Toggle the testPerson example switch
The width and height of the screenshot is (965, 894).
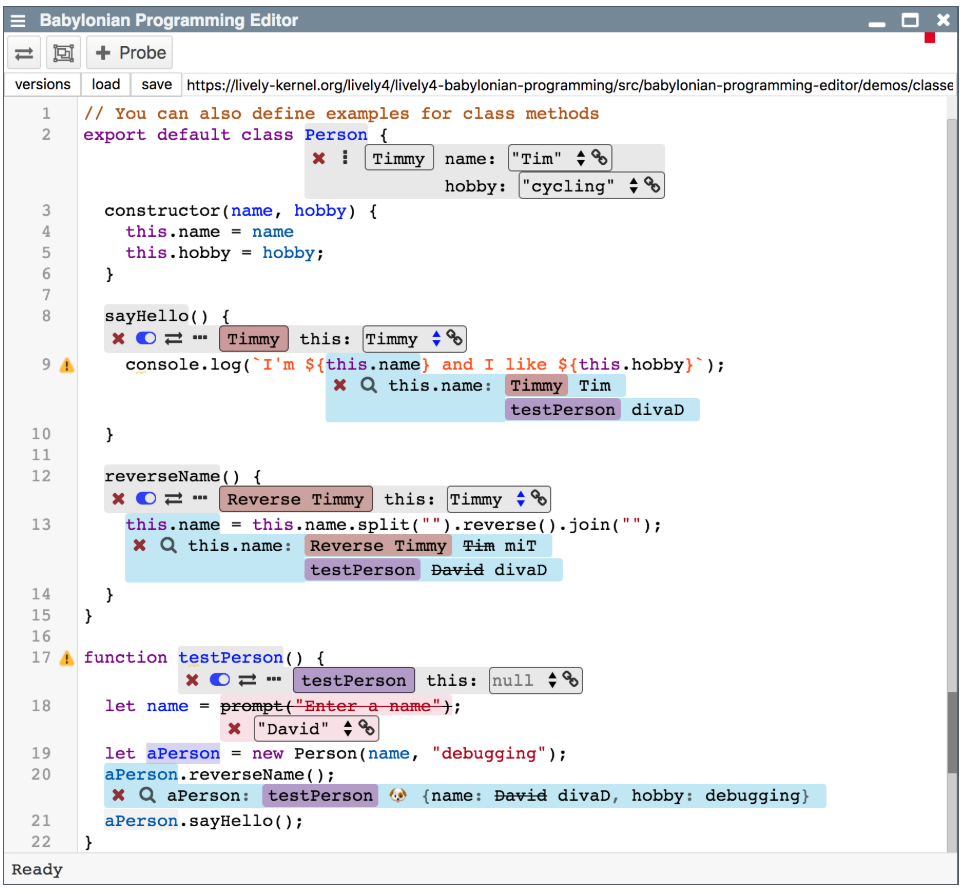coord(220,680)
